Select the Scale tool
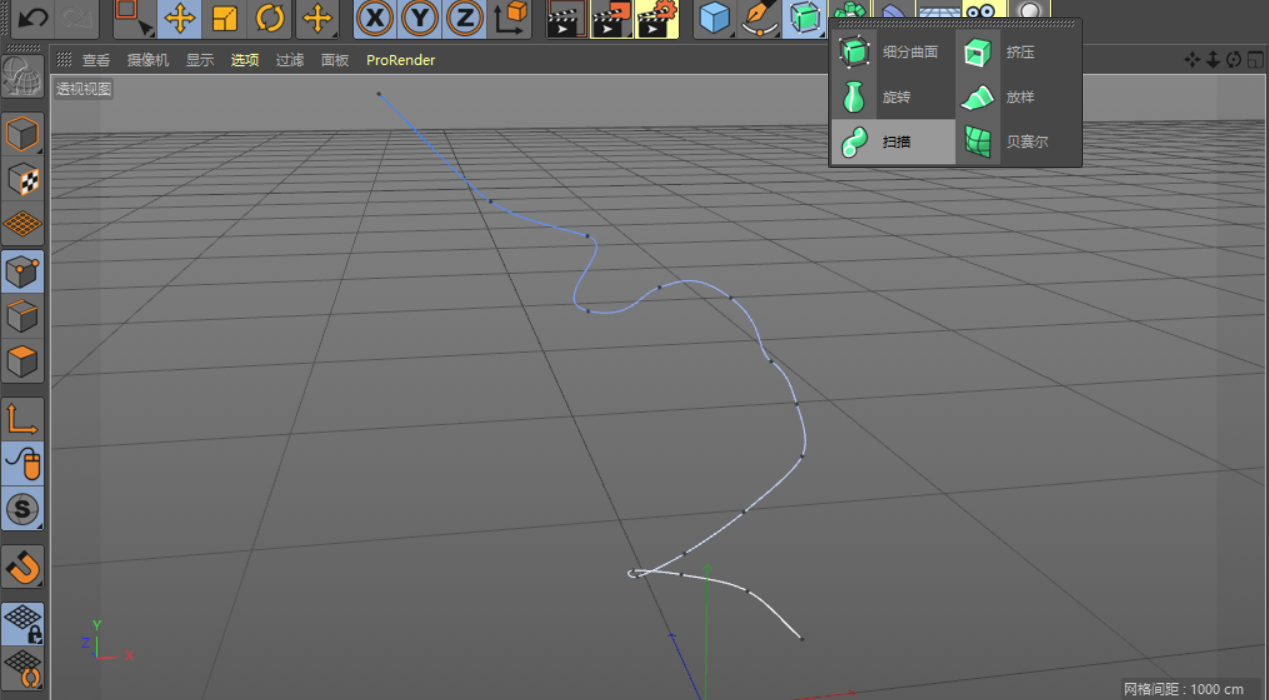Viewport: 1269px width, 700px height. click(x=225, y=18)
